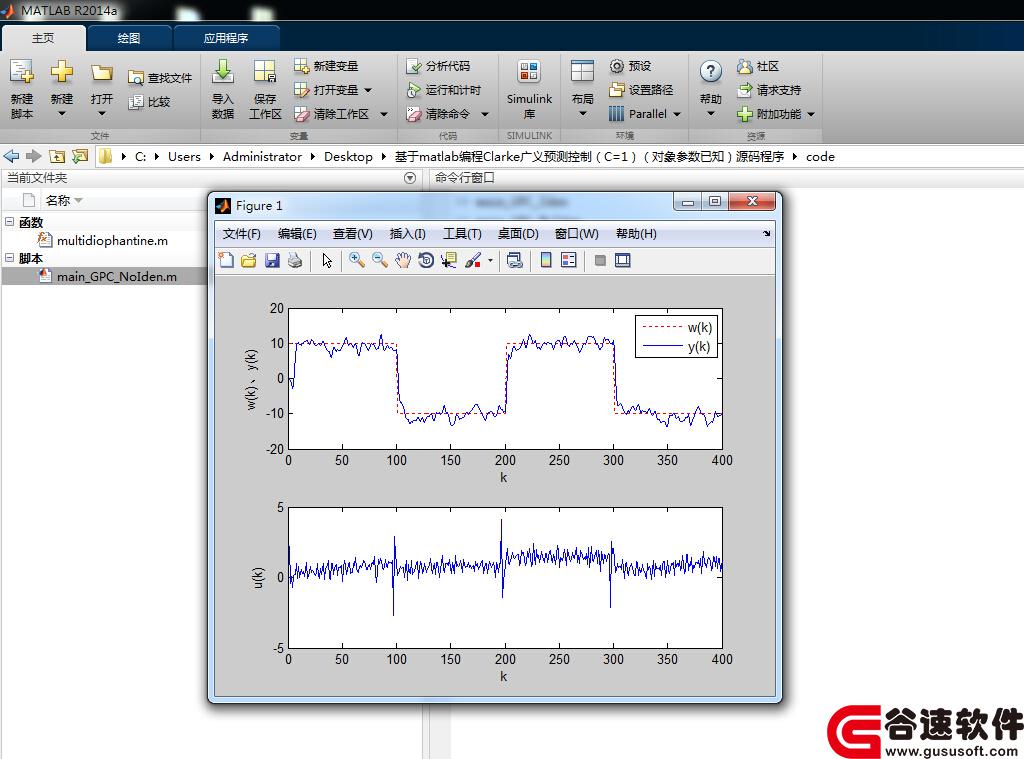Expand Clear Commands (清除命令) dropdown arrow

(485, 114)
